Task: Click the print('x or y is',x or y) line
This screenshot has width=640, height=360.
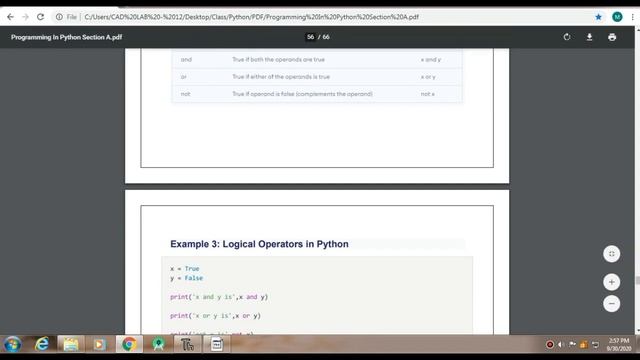Action: click(215, 316)
